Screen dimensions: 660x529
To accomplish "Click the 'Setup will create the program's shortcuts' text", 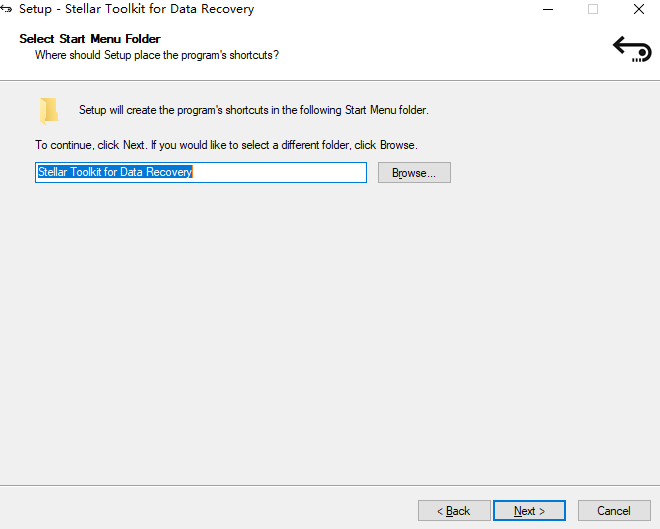I will tap(253, 110).
